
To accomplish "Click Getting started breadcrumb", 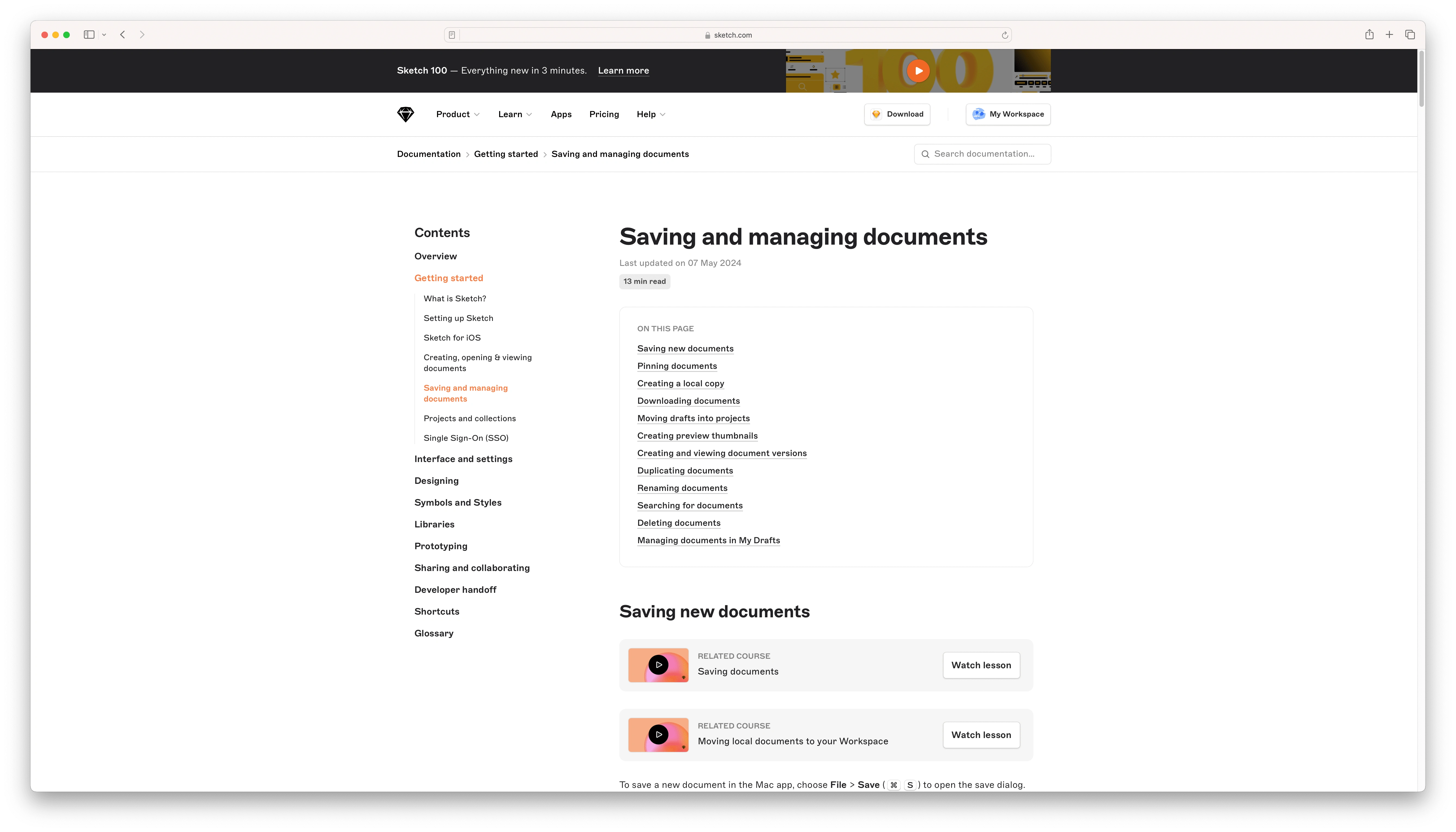I will (506, 154).
